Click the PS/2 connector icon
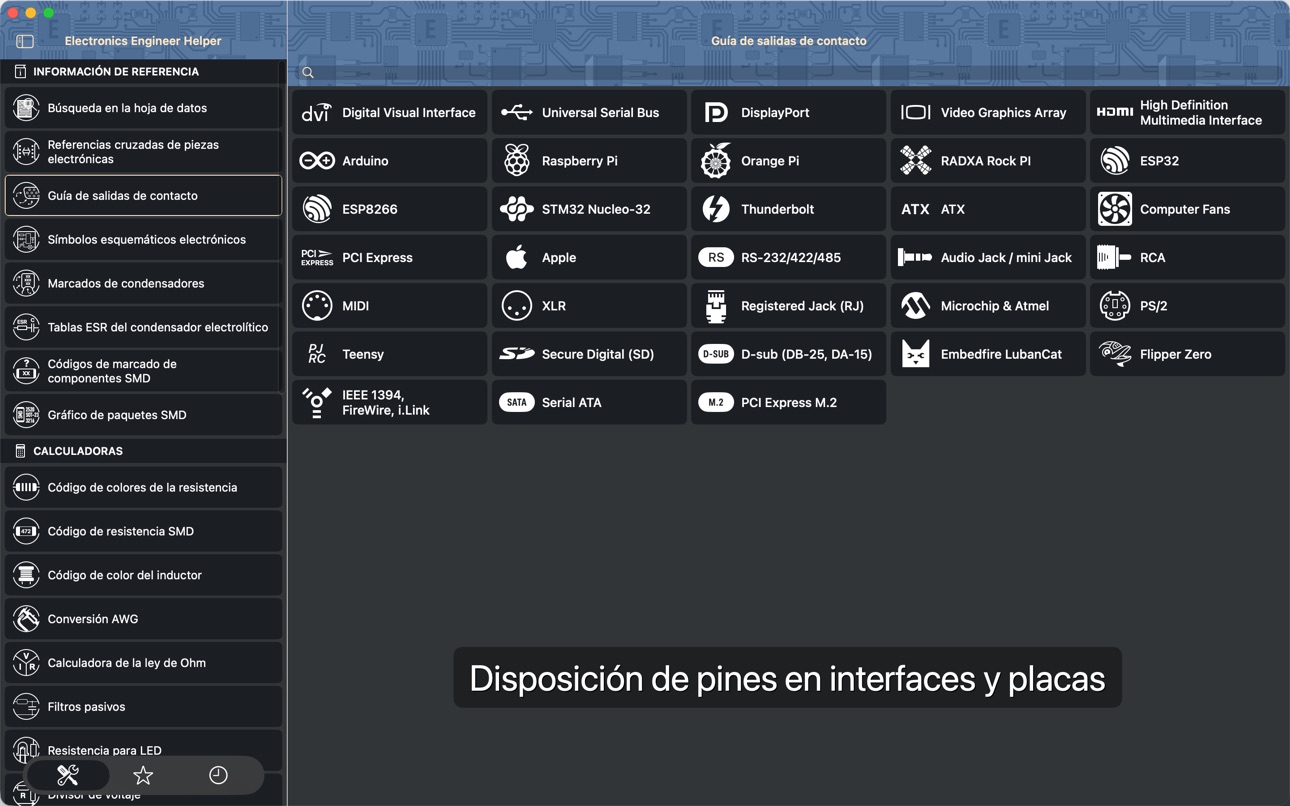The height and width of the screenshot is (806, 1290). (x=1115, y=306)
